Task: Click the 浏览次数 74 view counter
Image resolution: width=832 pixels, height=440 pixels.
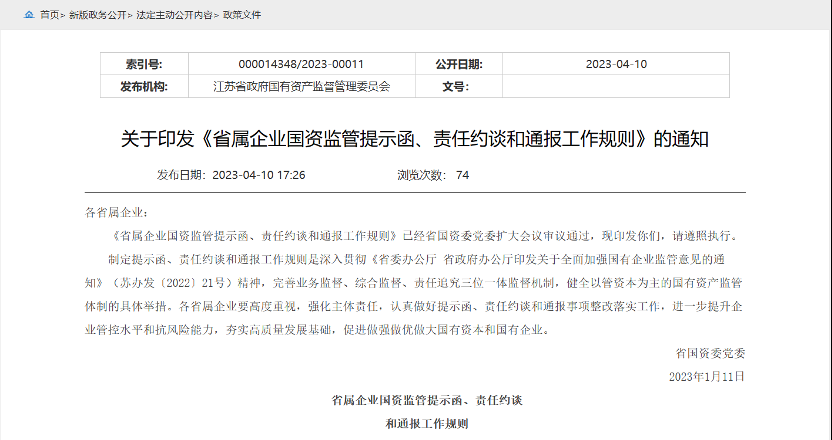Action: pyautogui.click(x=433, y=174)
